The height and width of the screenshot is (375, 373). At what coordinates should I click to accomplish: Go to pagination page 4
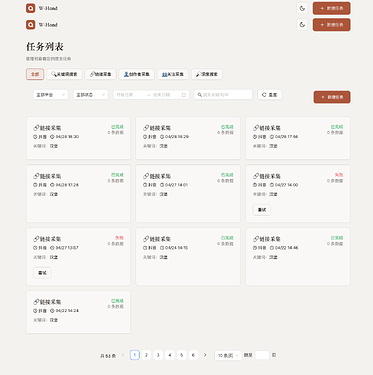coord(170,355)
